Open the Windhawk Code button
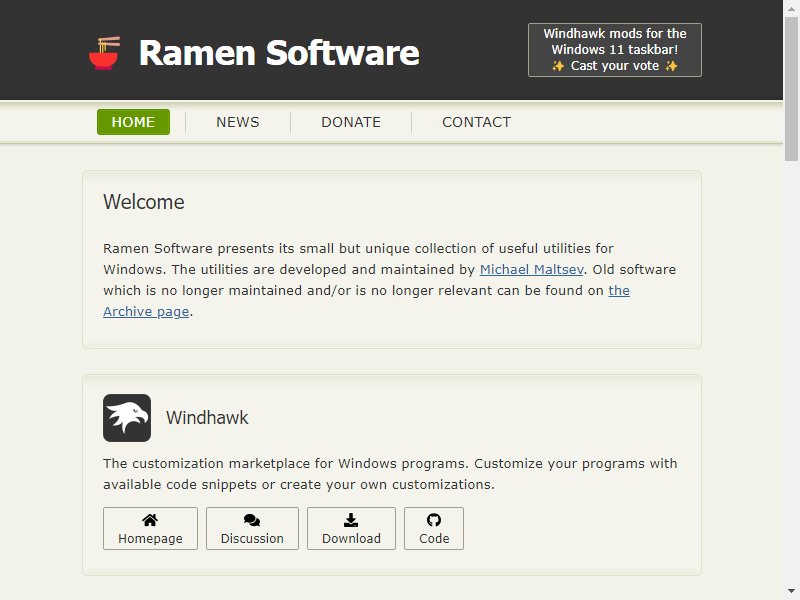This screenshot has width=800, height=600. coord(434,529)
